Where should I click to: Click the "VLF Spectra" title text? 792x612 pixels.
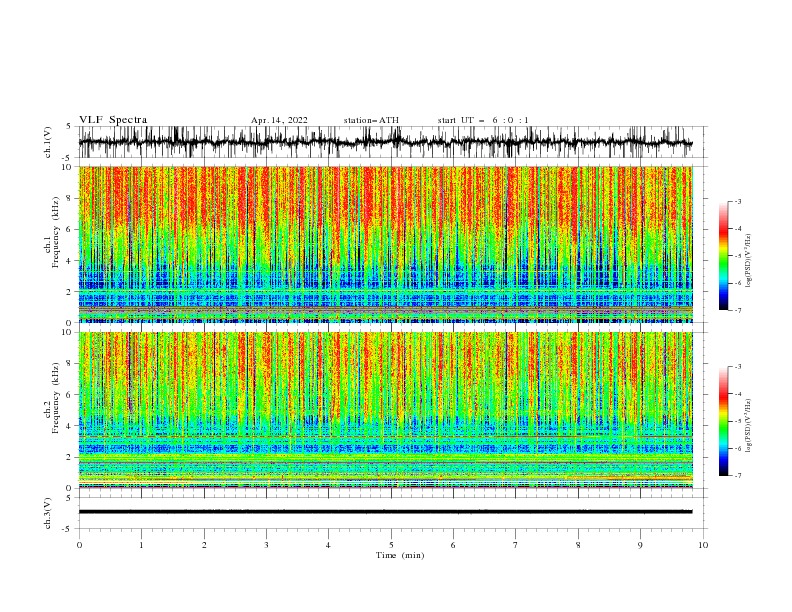[x=113, y=120]
